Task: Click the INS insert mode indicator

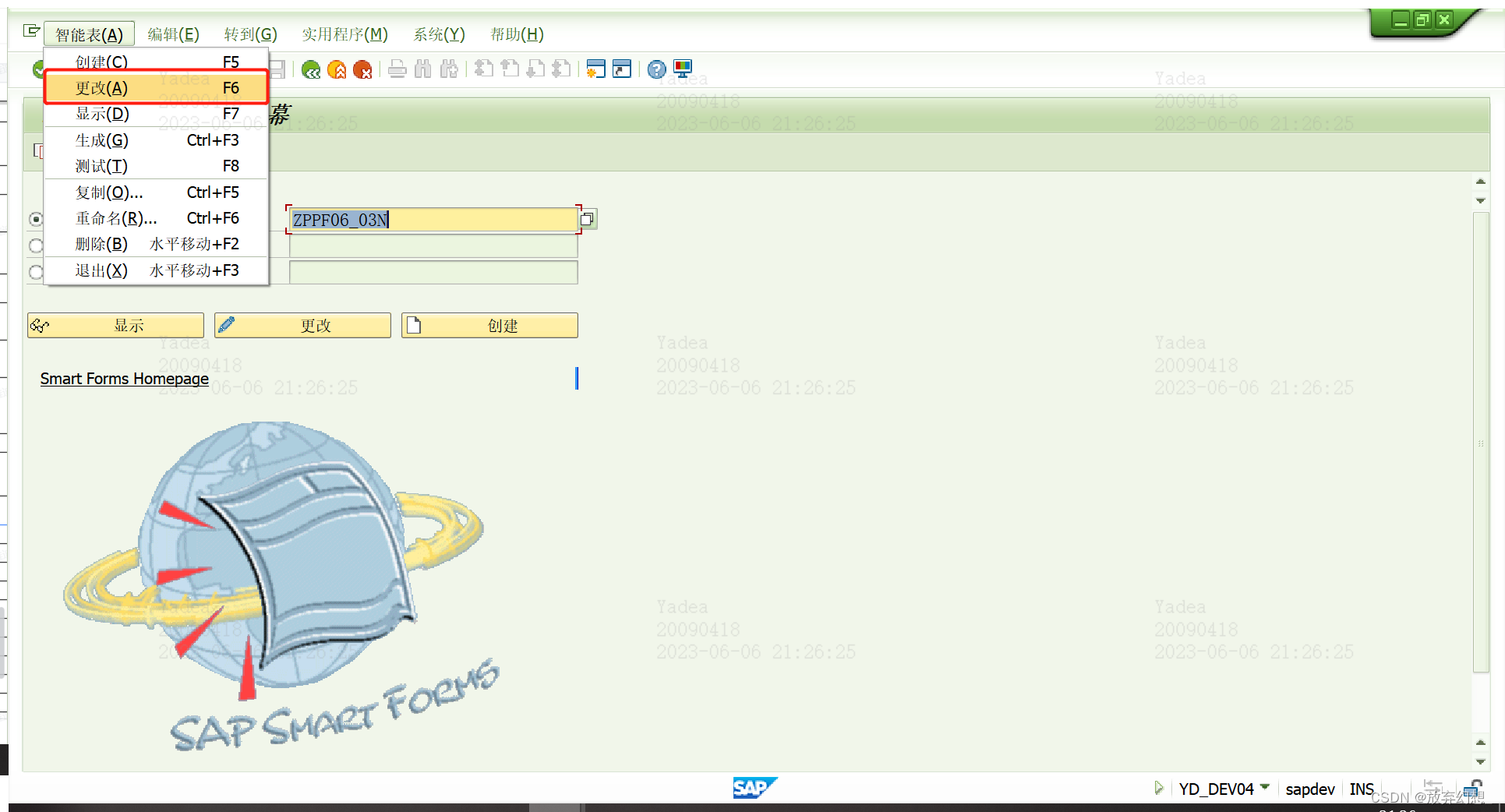Action: [x=1362, y=789]
